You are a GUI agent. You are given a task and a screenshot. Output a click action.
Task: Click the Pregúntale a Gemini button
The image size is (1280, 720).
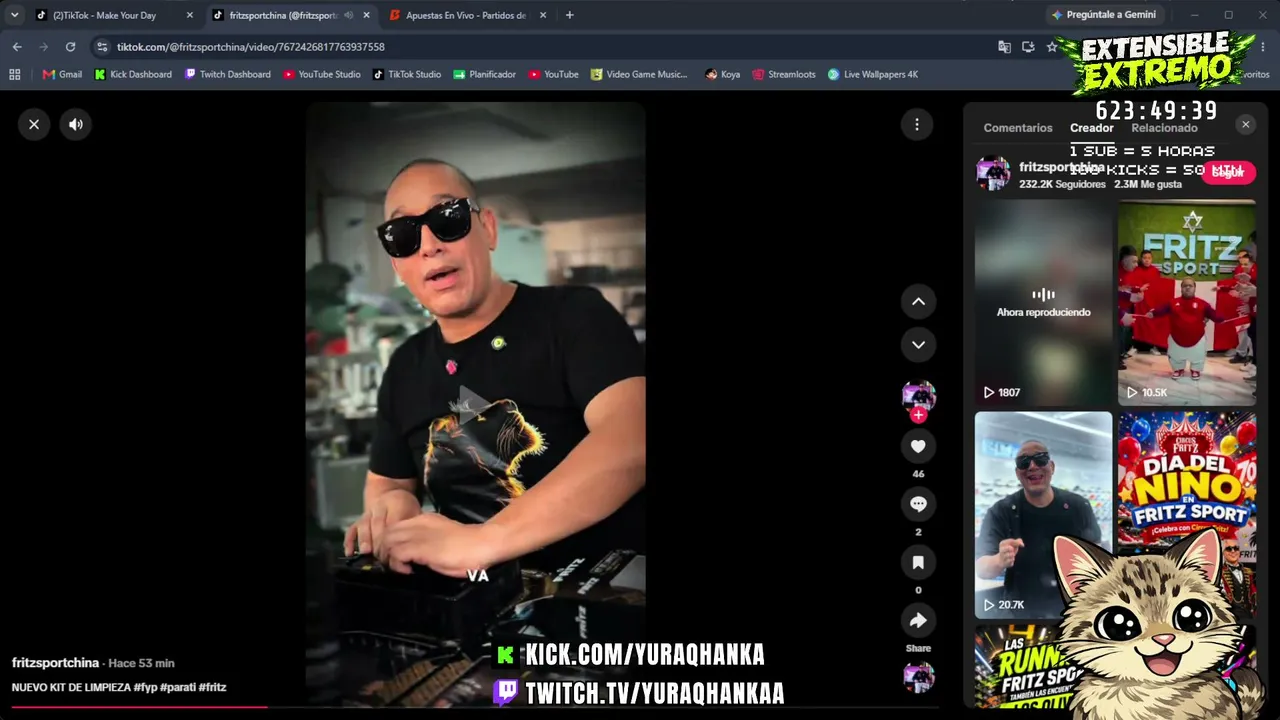point(1103,15)
